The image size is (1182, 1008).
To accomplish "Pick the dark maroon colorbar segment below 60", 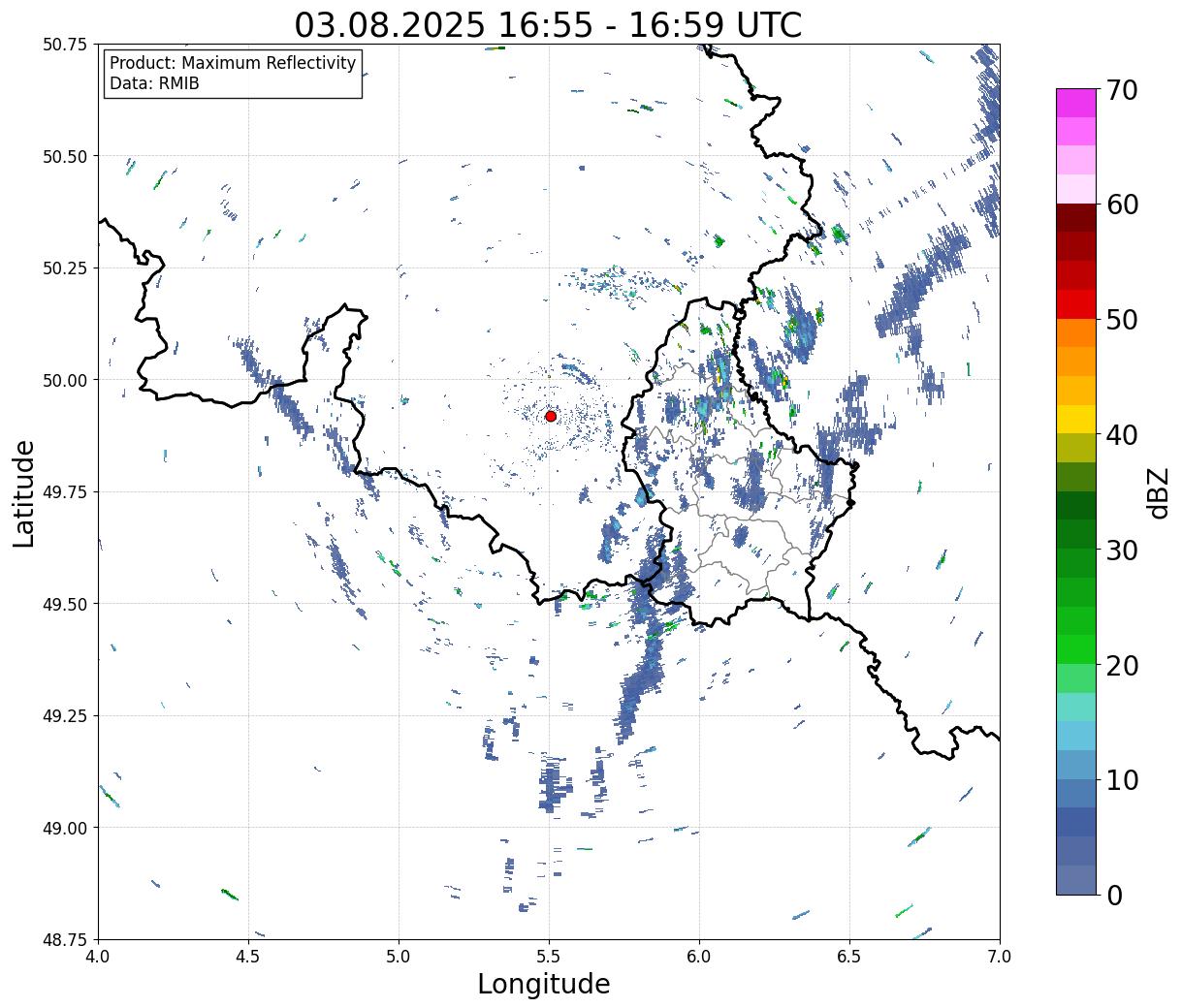I will click(1076, 218).
